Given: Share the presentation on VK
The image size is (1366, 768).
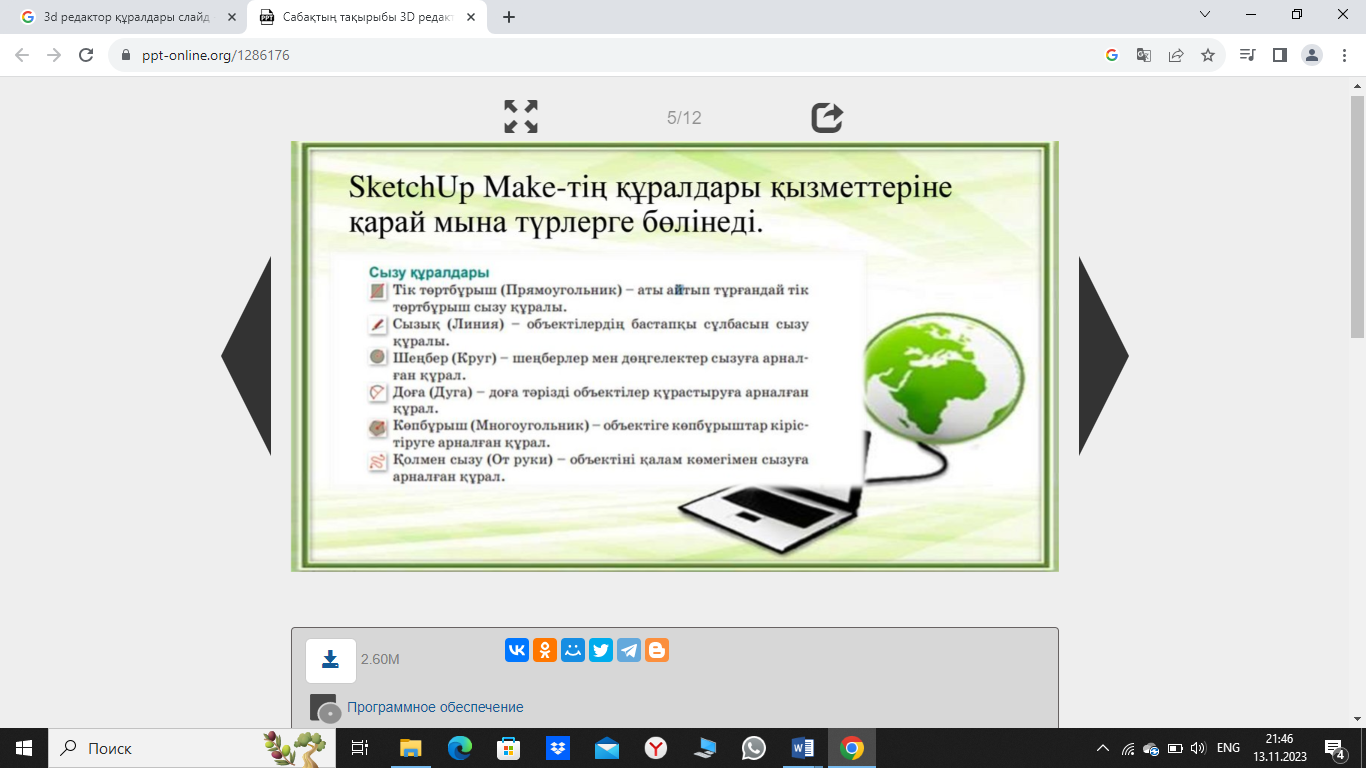Looking at the screenshot, I should coord(517,650).
